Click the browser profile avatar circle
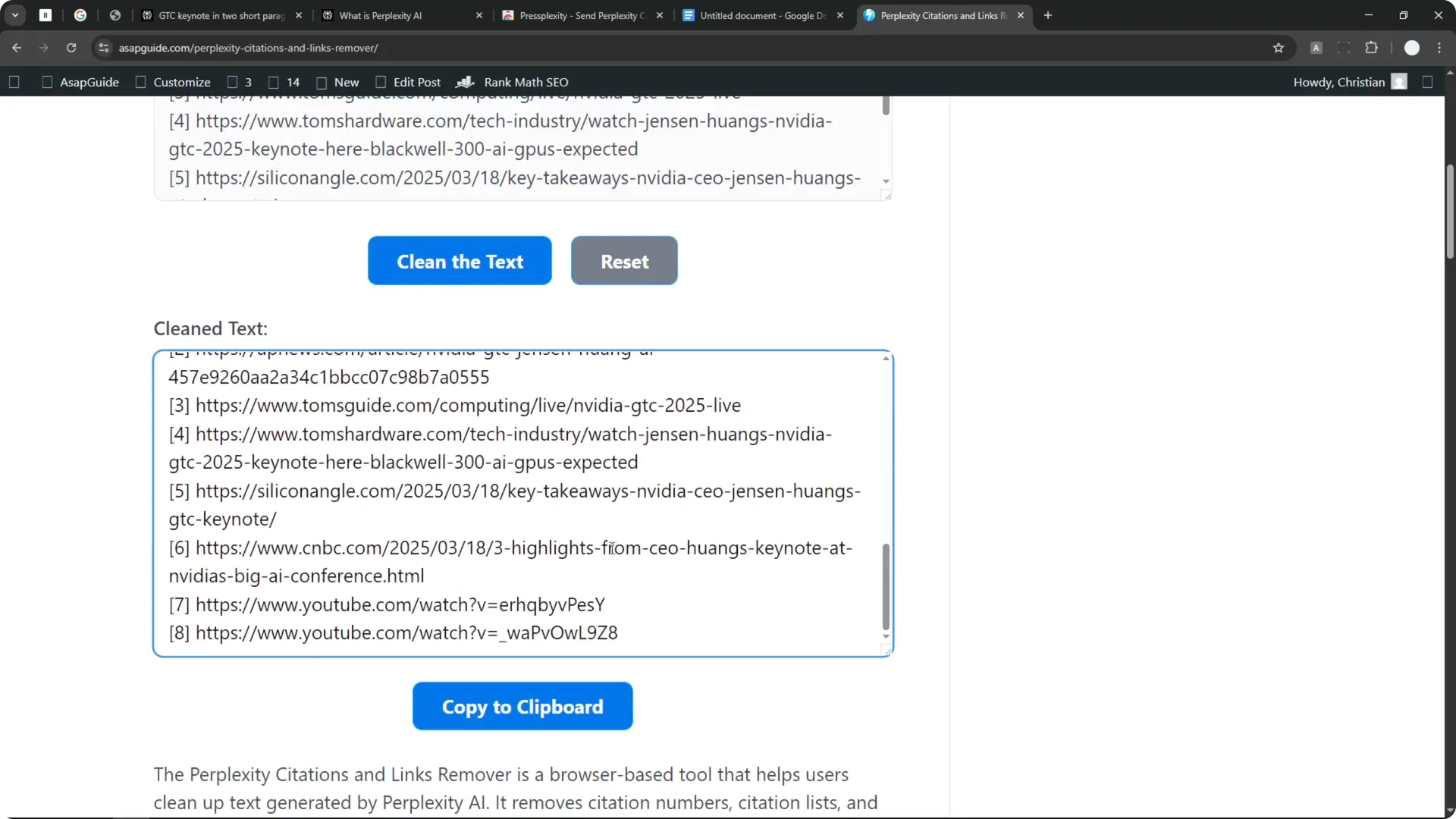The image size is (1456, 819). pos(1412,47)
